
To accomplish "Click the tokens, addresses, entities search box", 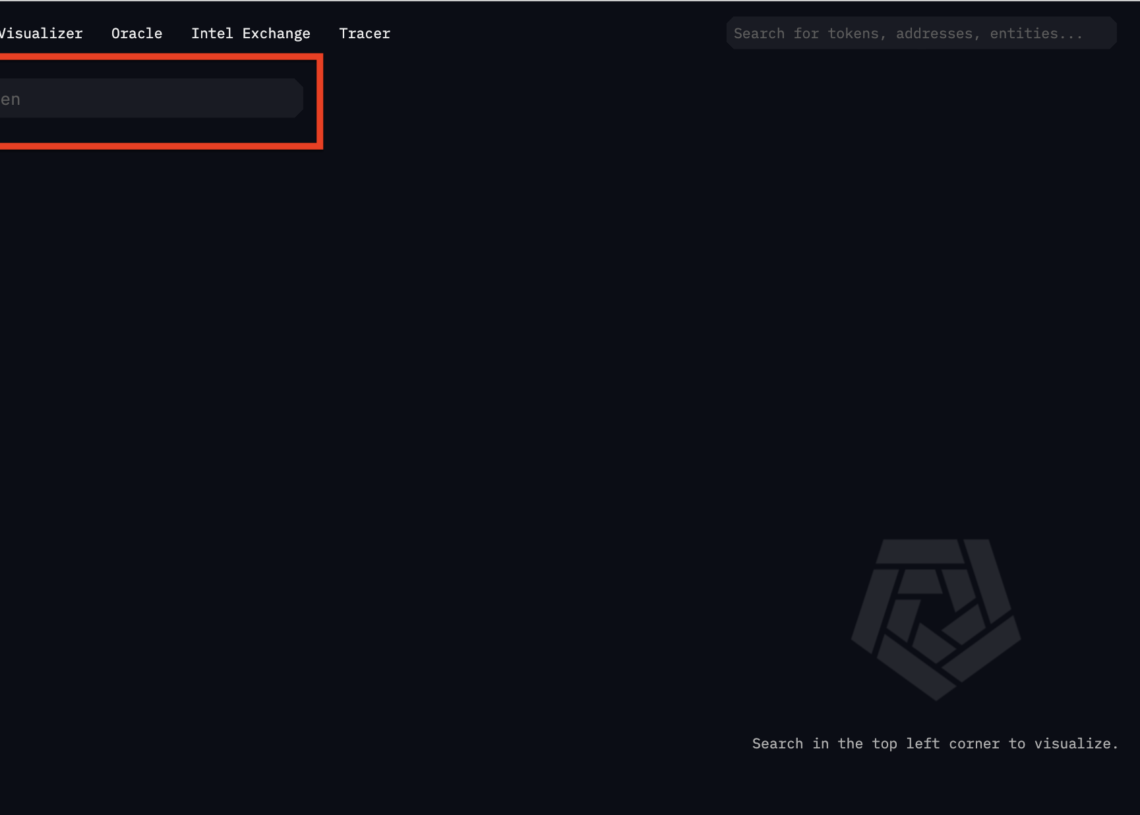I will point(921,33).
